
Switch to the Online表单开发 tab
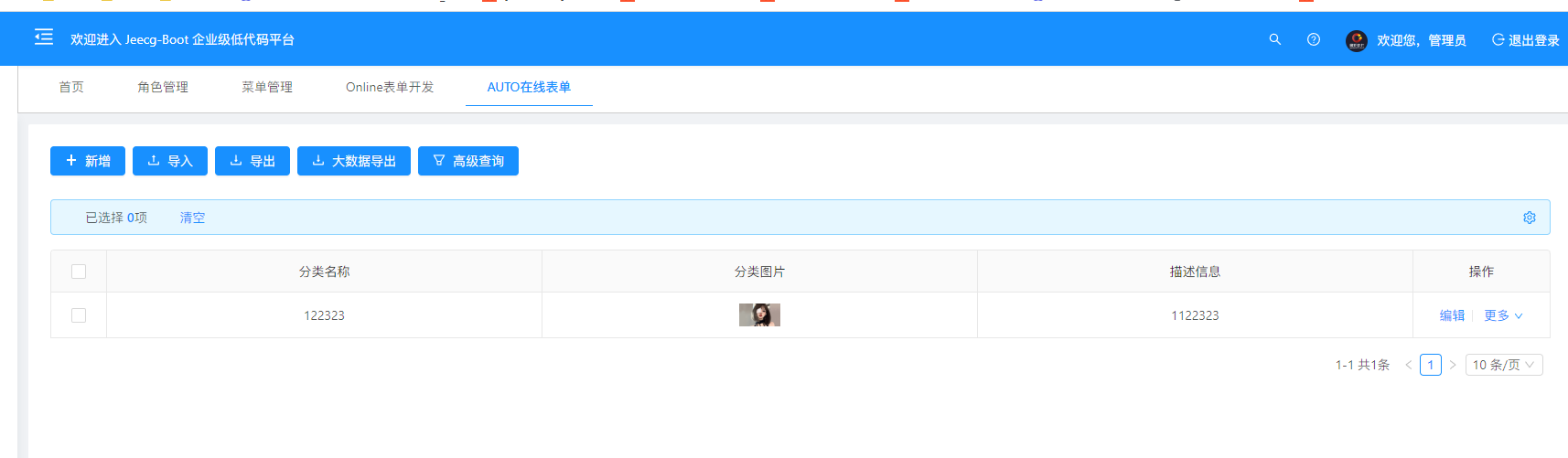[390, 87]
